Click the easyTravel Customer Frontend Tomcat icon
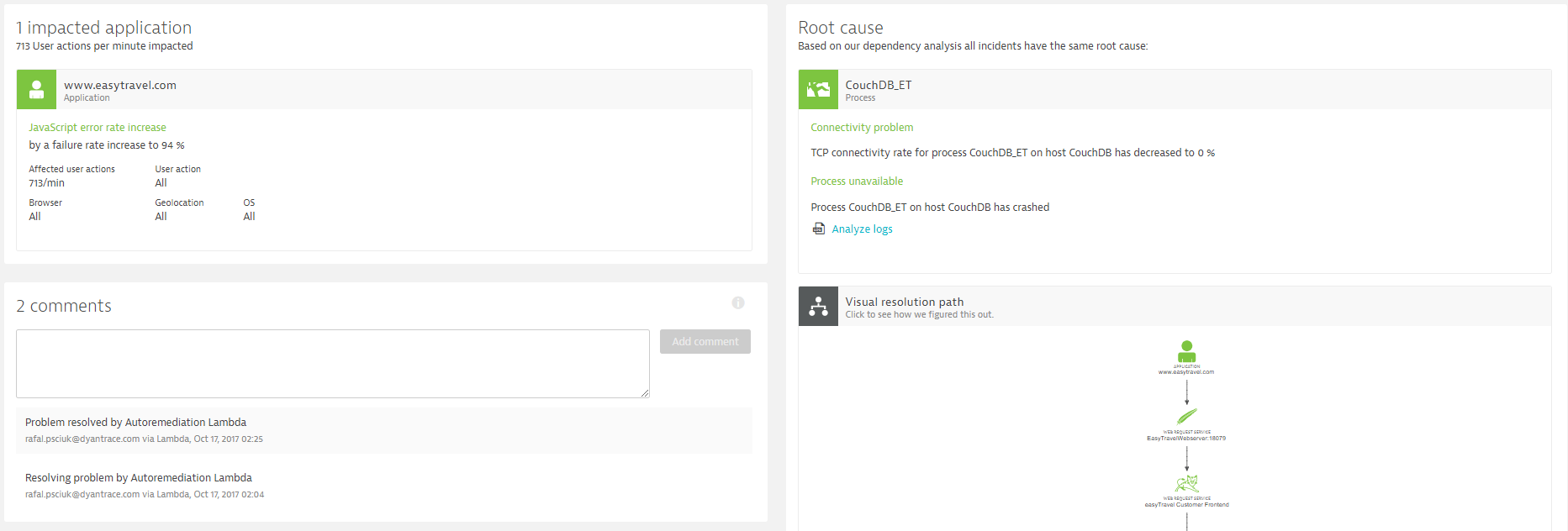 tap(1186, 483)
